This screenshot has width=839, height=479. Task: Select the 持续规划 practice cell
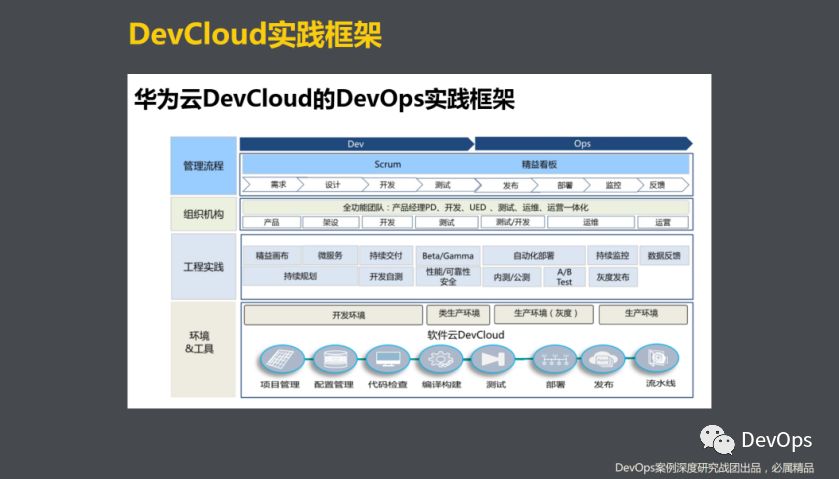[300, 276]
